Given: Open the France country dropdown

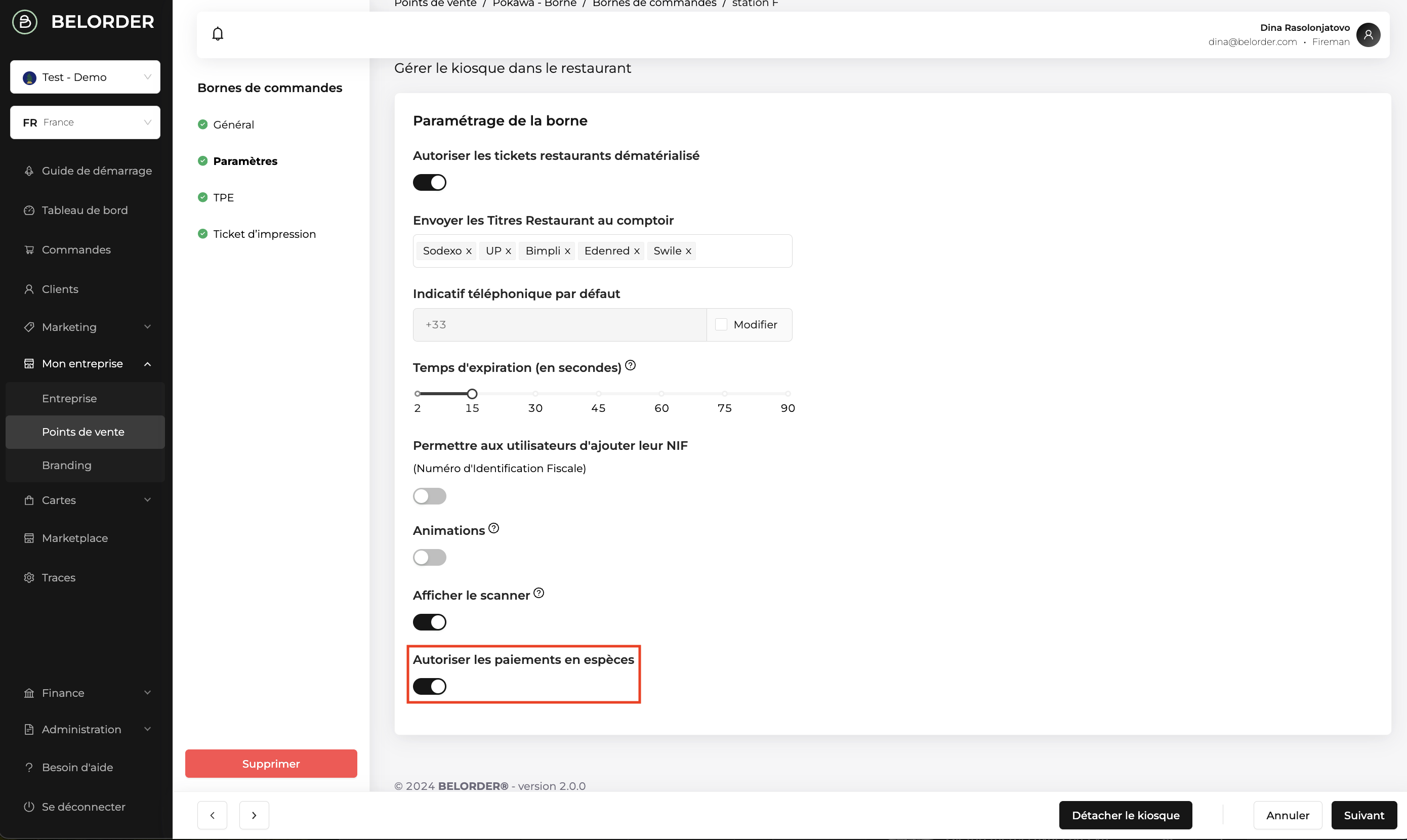Looking at the screenshot, I should [x=85, y=122].
